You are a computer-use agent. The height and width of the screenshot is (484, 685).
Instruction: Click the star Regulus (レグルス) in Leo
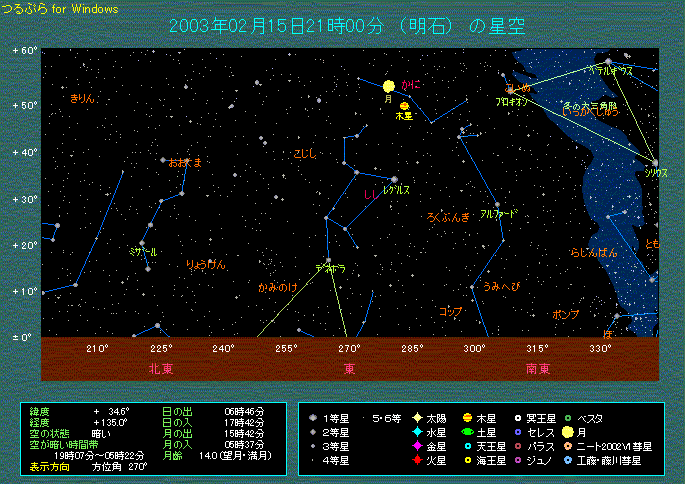point(395,180)
